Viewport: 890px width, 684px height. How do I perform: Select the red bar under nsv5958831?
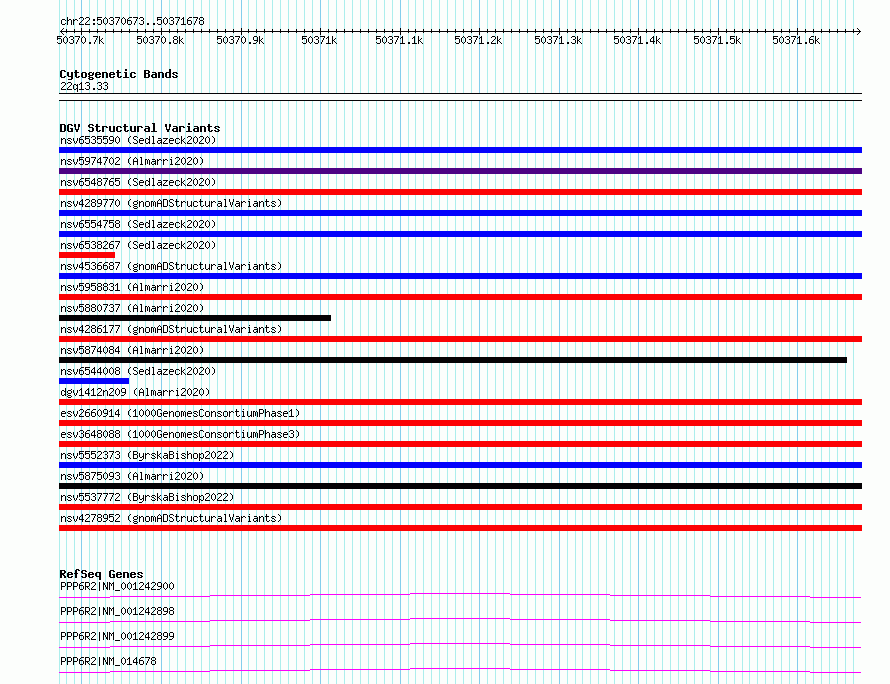[460, 297]
